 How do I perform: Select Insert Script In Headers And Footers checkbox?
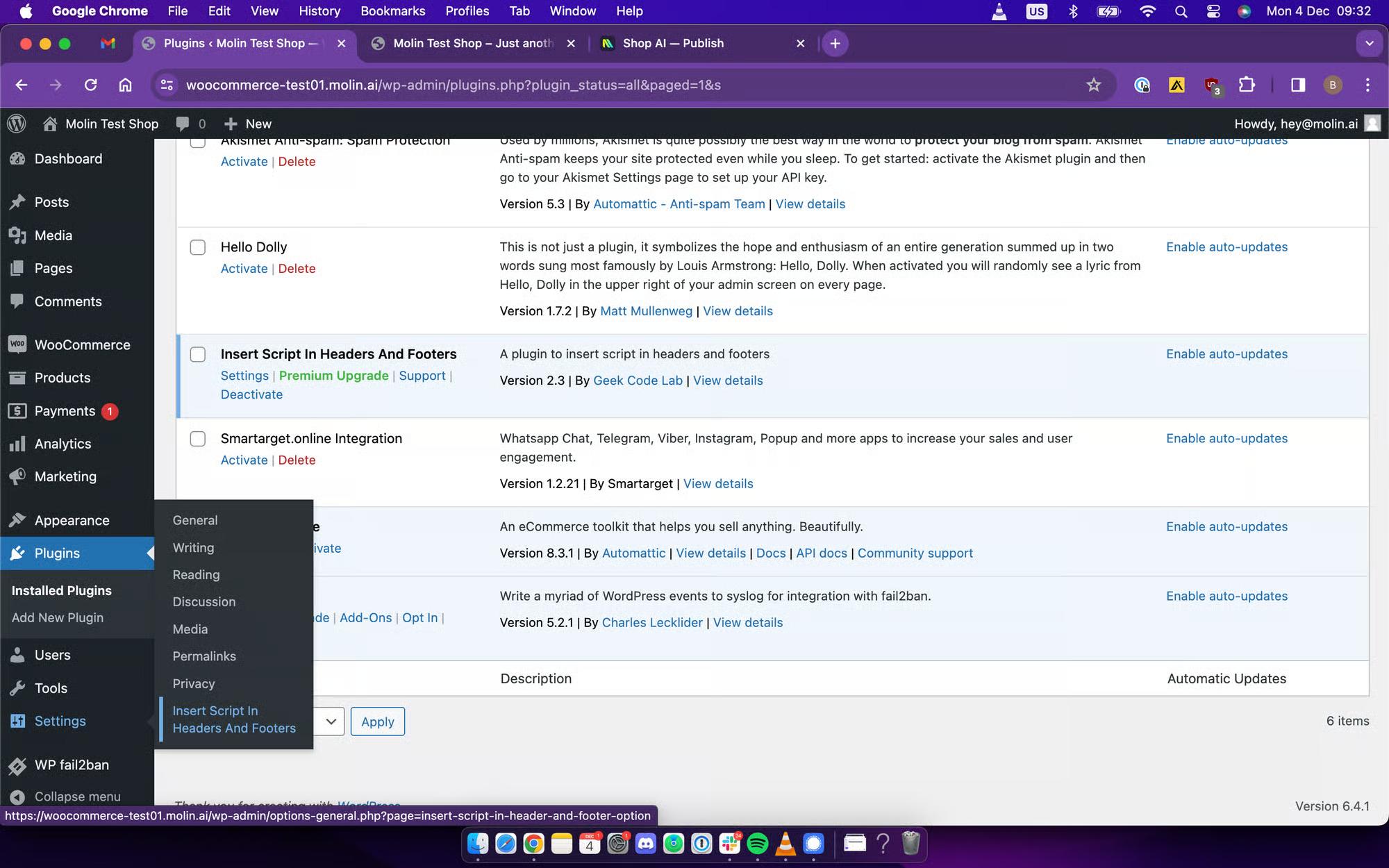point(198,354)
